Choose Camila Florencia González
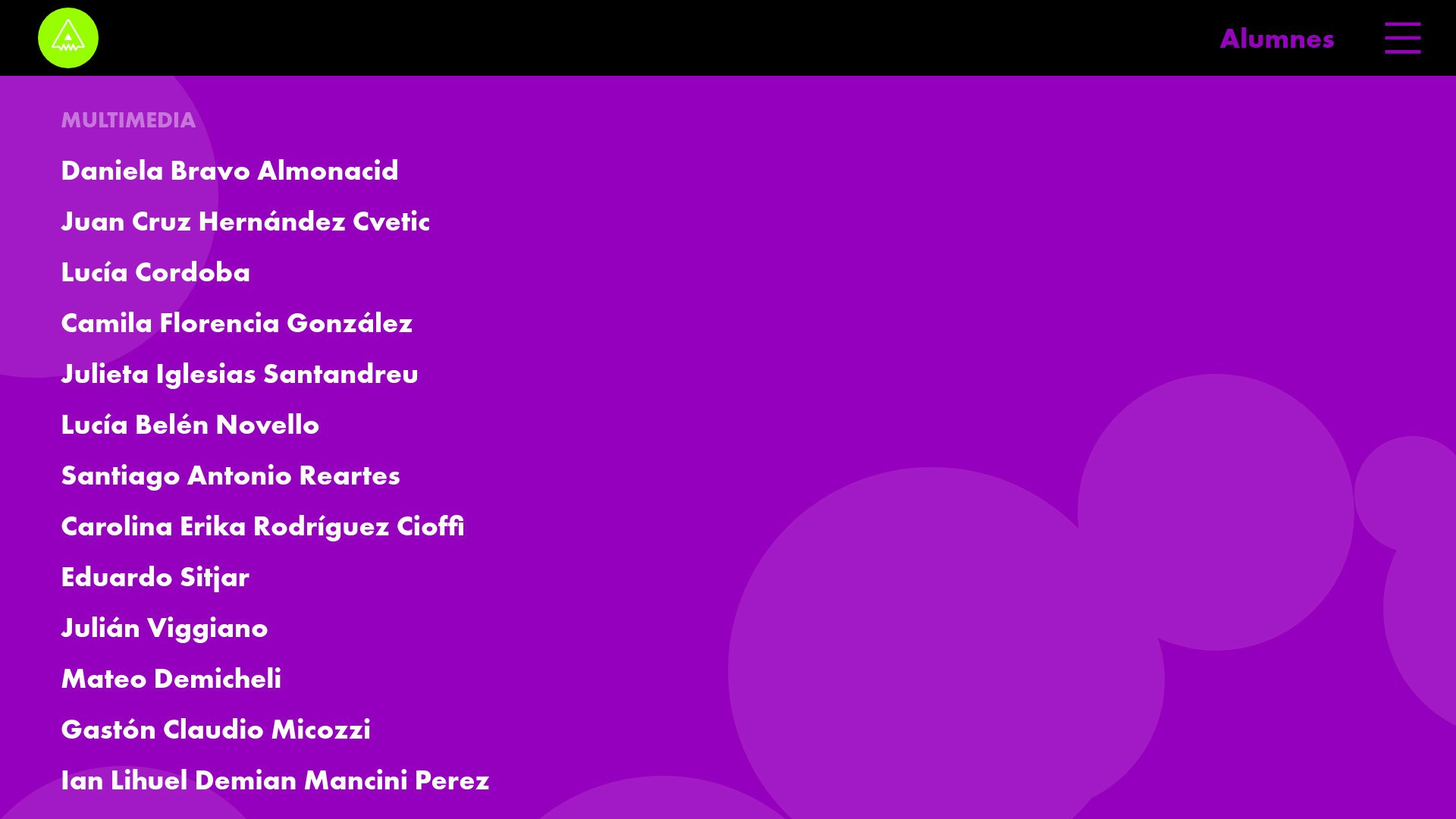Image resolution: width=1456 pixels, height=819 pixels. click(x=237, y=323)
